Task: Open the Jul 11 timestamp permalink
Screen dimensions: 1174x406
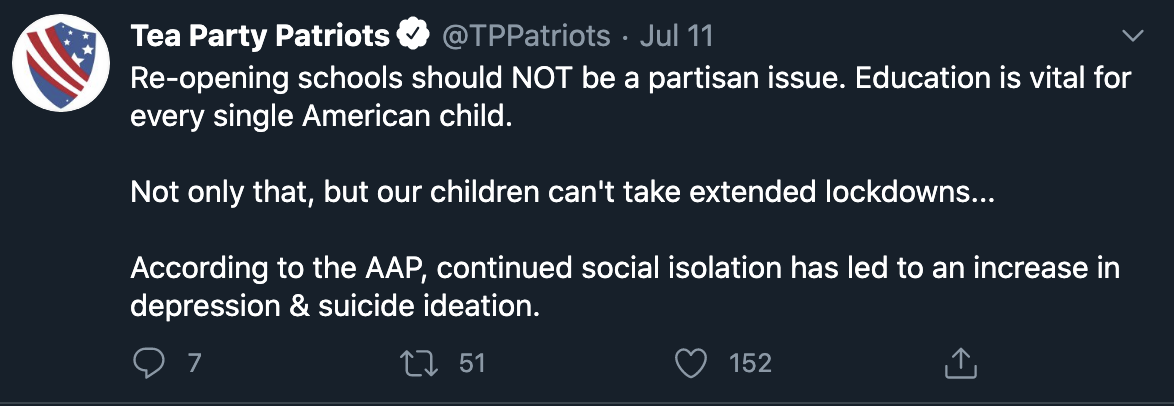Action: 676,35
